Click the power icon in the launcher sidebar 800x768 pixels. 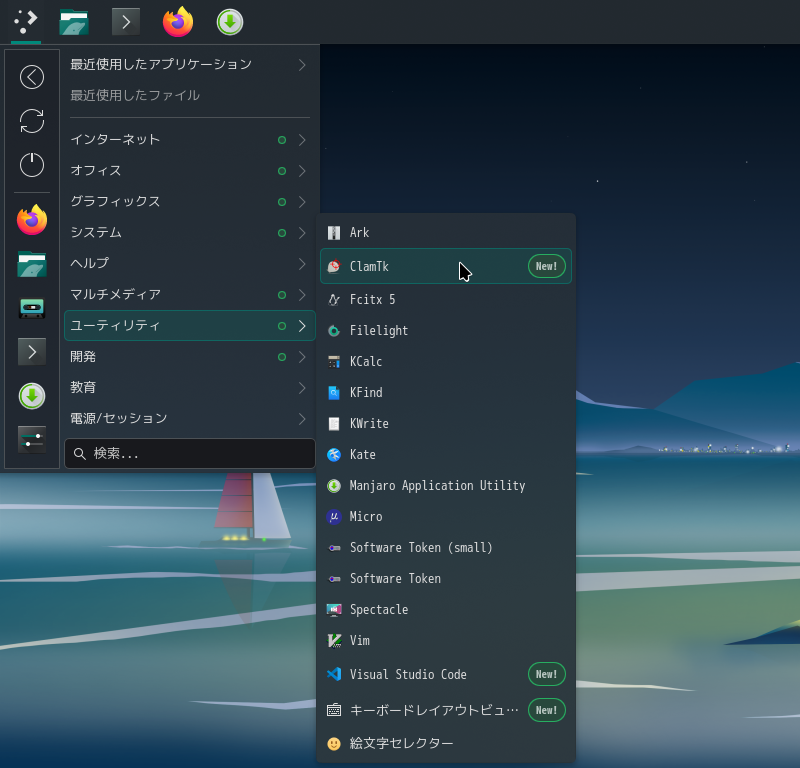pyautogui.click(x=32, y=165)
